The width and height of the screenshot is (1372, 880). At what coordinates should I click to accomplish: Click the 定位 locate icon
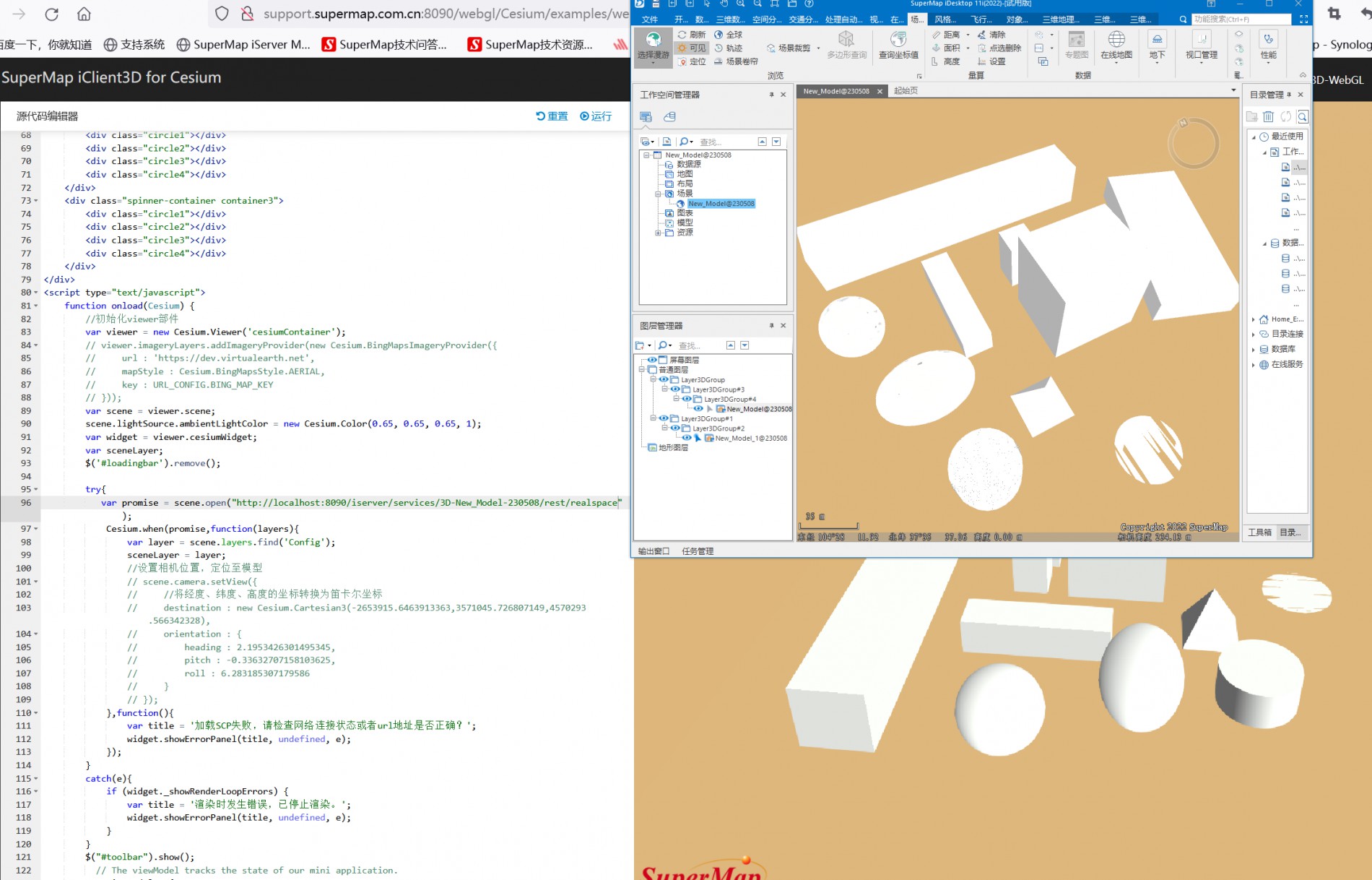682,61
